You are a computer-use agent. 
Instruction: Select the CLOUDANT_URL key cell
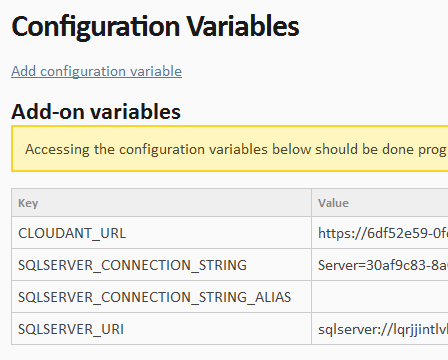coord(161,233)
